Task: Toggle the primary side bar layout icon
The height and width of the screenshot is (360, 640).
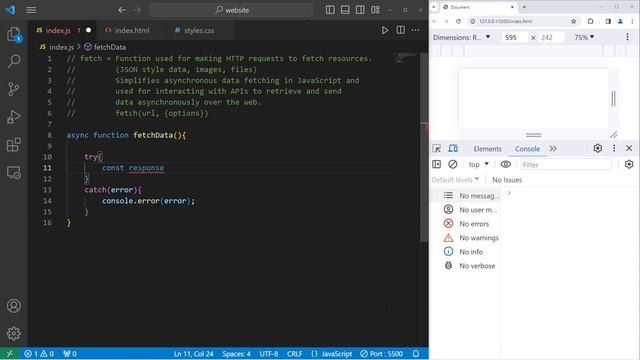Action: 330,10
